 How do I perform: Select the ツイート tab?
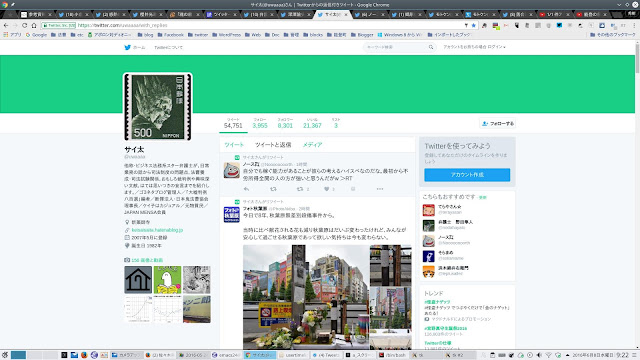[234, 145]
